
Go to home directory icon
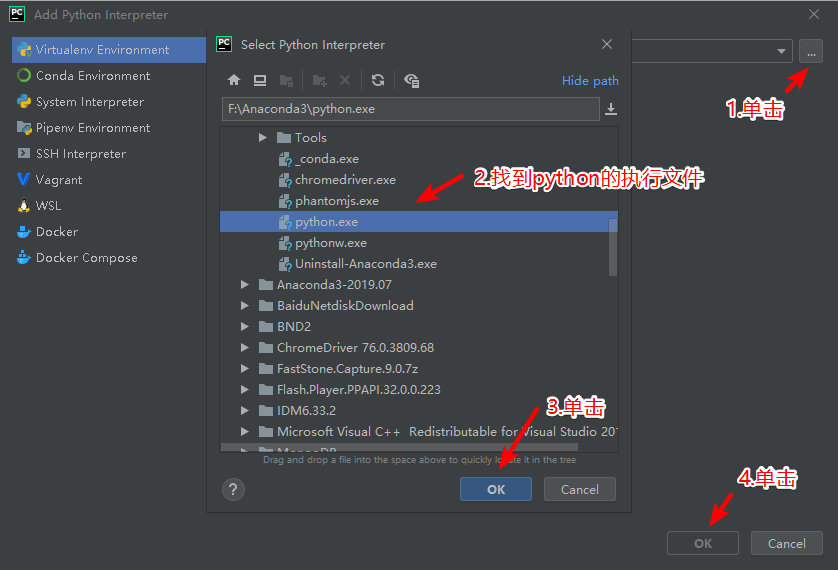point(234,80)
